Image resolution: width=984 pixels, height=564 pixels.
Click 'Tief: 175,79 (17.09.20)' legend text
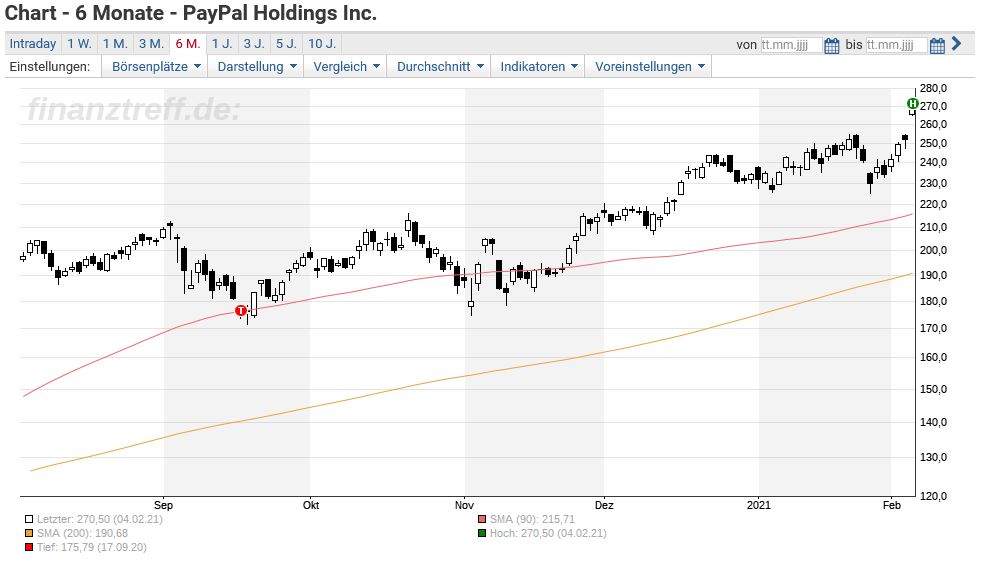pos(92,547)
